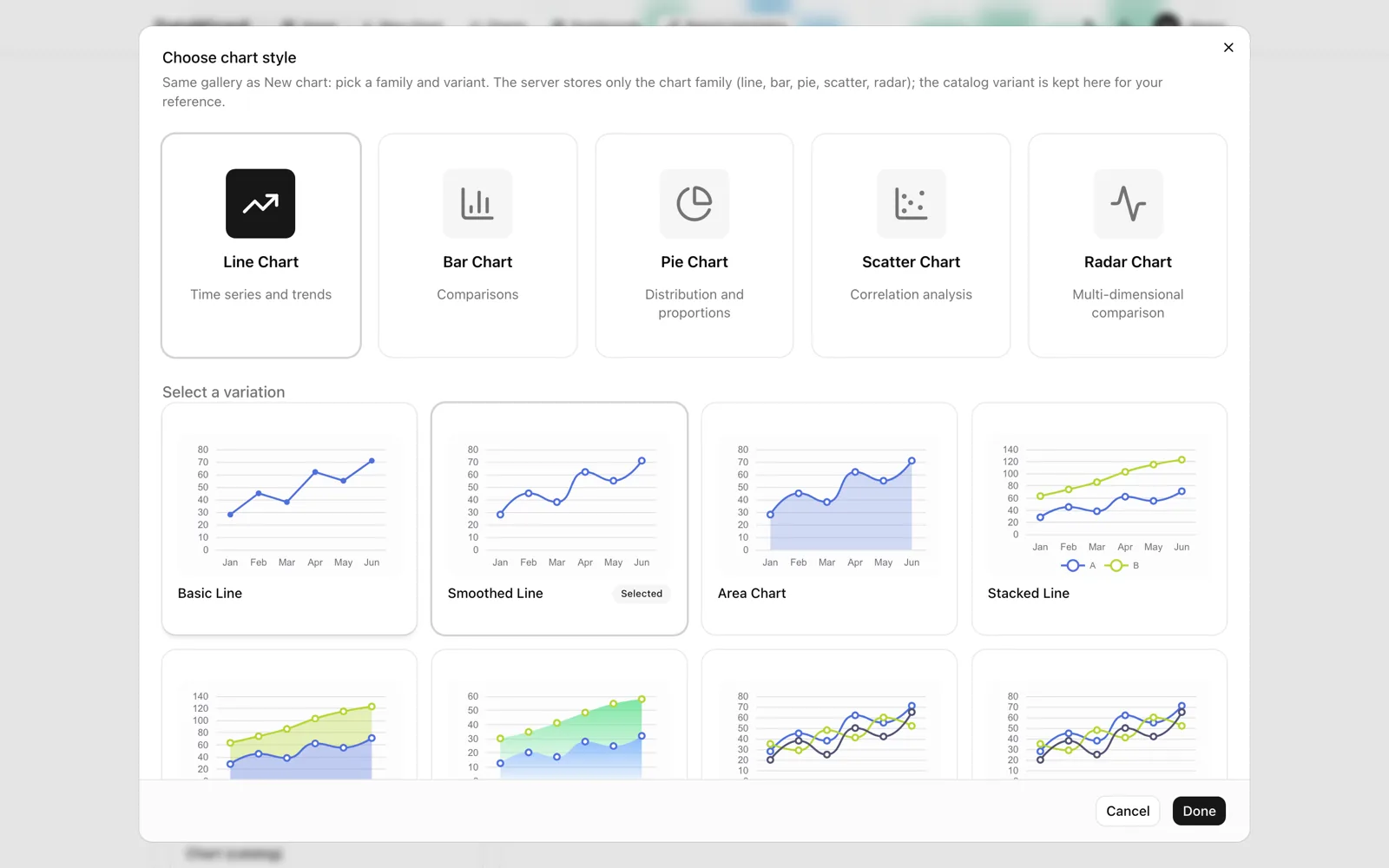Select the Line Chart family title

point(260,262)
